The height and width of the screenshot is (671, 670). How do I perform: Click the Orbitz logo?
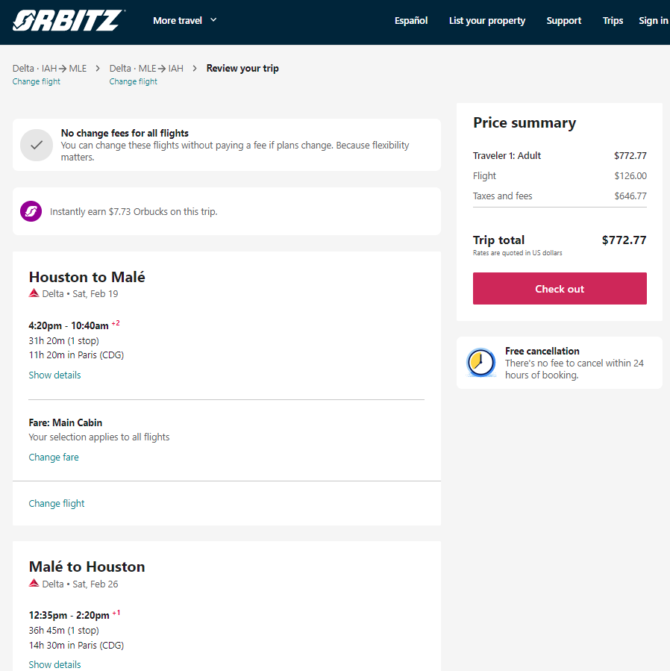(x=69, y=20)
